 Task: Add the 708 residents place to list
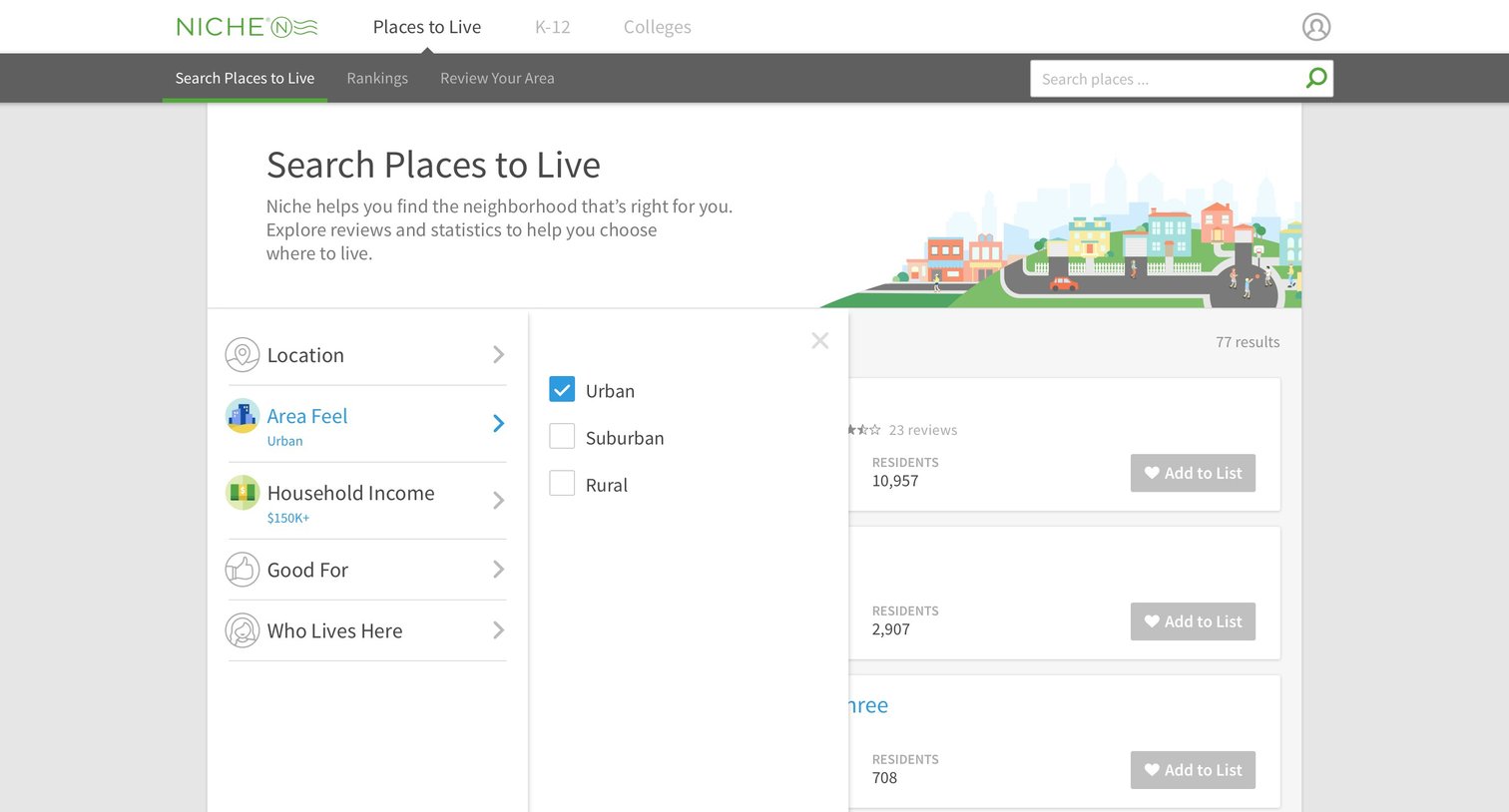click(x=1193, y=770)
